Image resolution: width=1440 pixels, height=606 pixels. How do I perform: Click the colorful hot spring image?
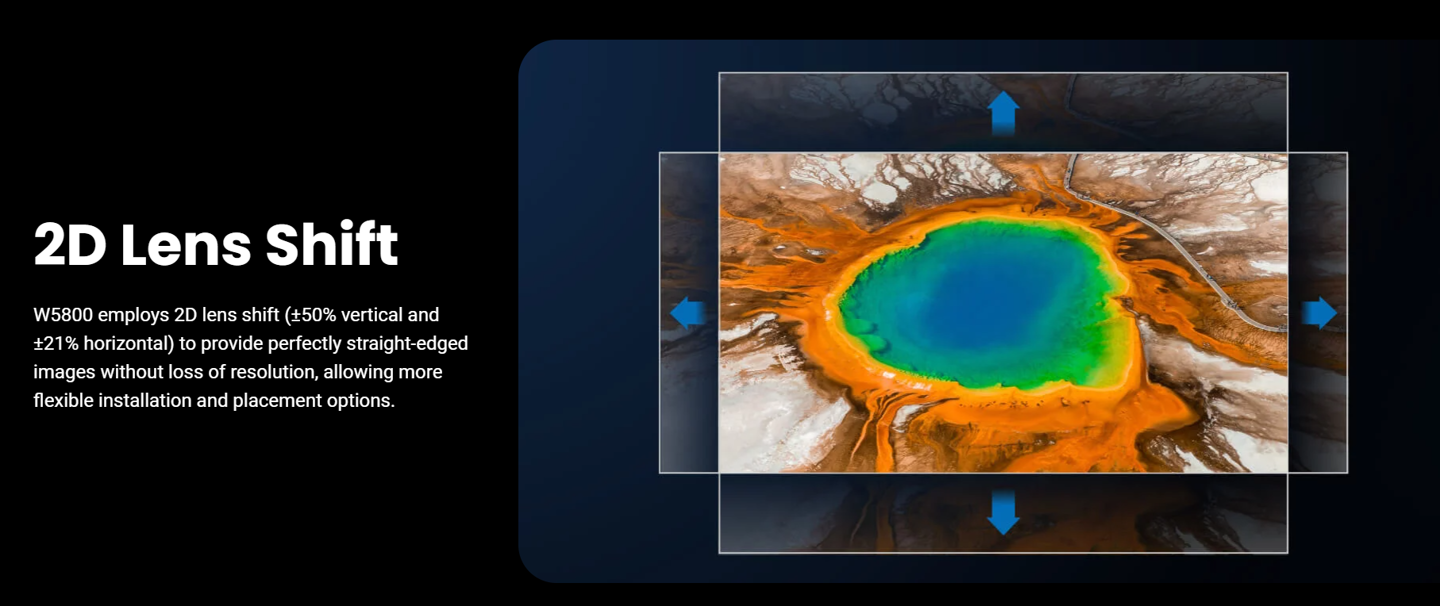coord(1003,313)
